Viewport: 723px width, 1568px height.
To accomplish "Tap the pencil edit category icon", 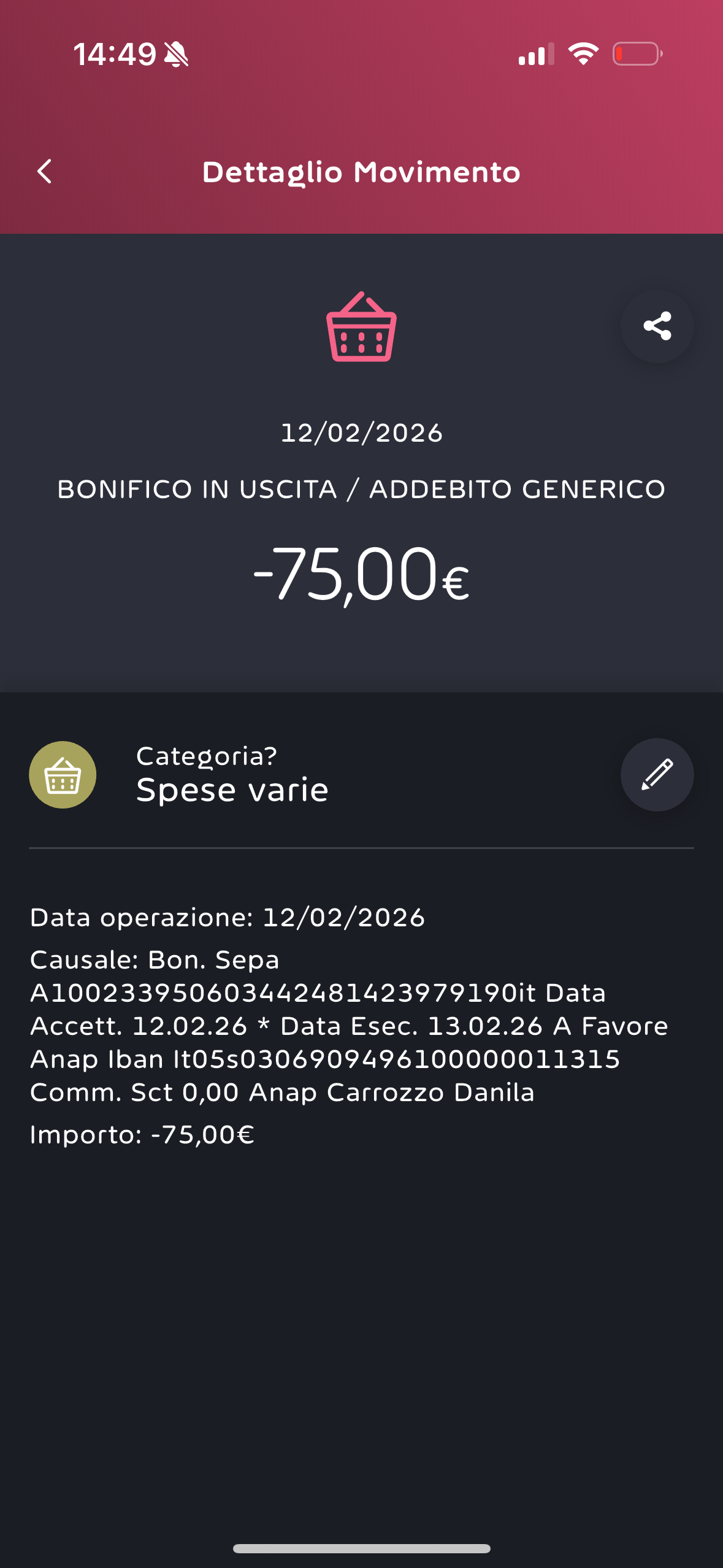I will click(657, 774).
